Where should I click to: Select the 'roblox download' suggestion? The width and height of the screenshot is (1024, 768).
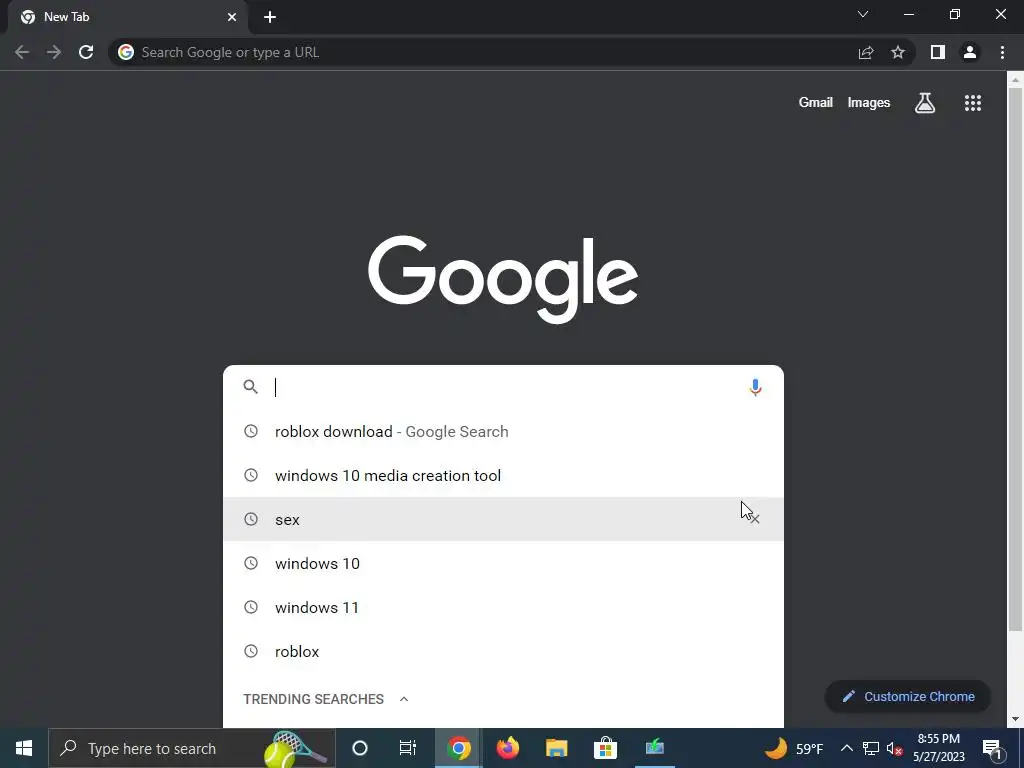click(x=503, y=432)
